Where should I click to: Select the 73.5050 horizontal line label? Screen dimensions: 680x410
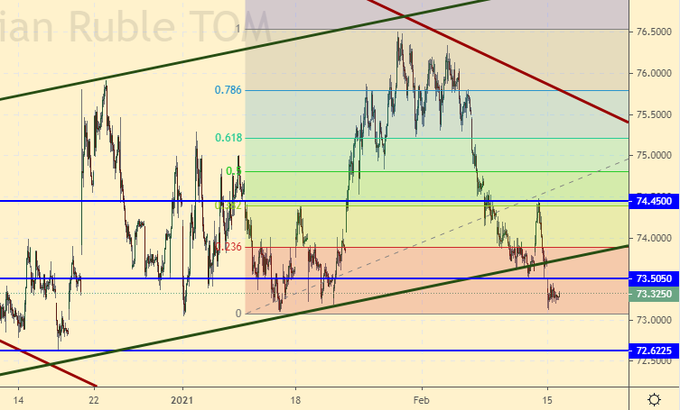(654, 278)
